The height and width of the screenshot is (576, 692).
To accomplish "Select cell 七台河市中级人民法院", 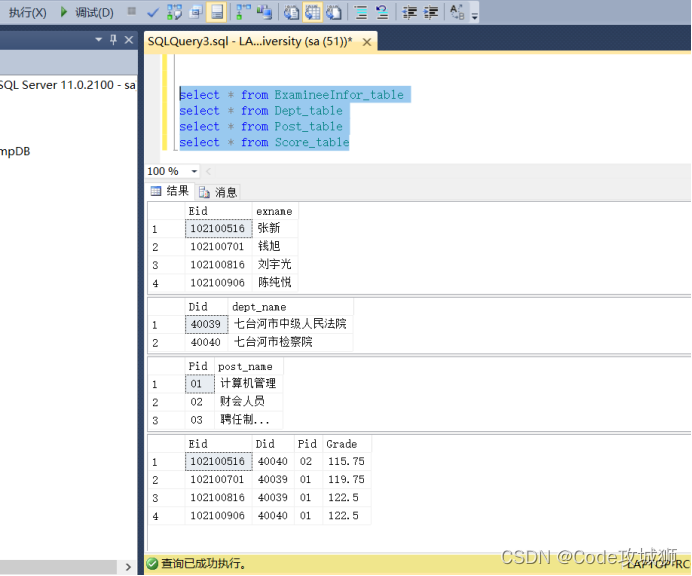I will click(290, 324).
